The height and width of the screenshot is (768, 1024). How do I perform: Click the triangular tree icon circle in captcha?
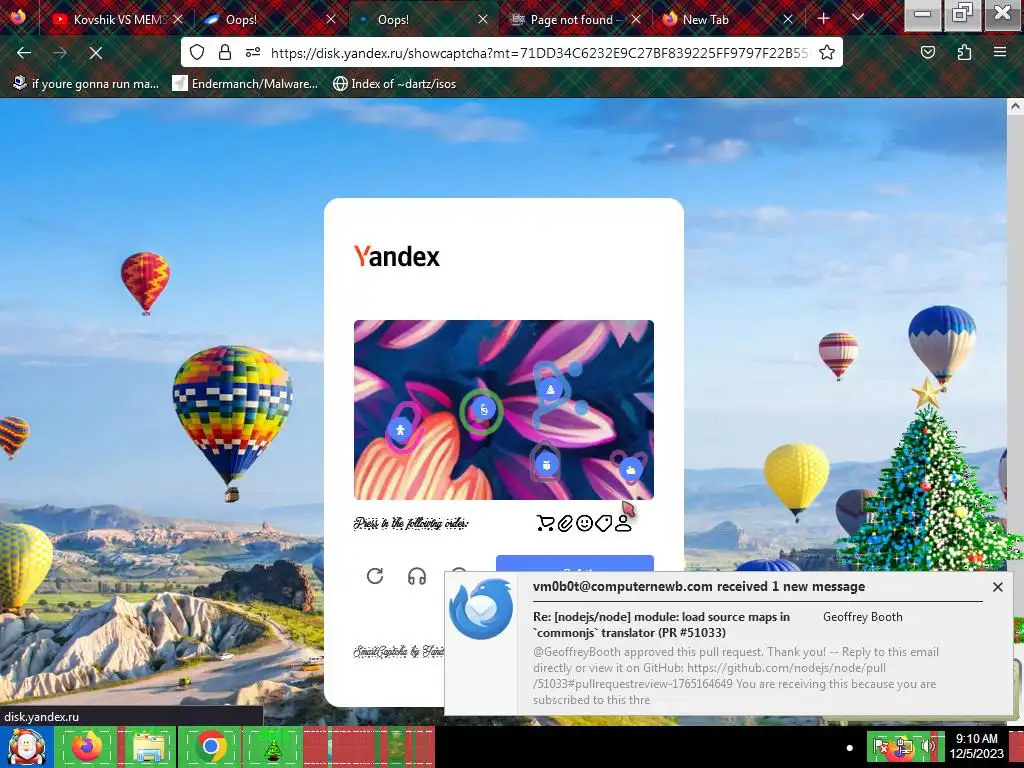[551, 390]
